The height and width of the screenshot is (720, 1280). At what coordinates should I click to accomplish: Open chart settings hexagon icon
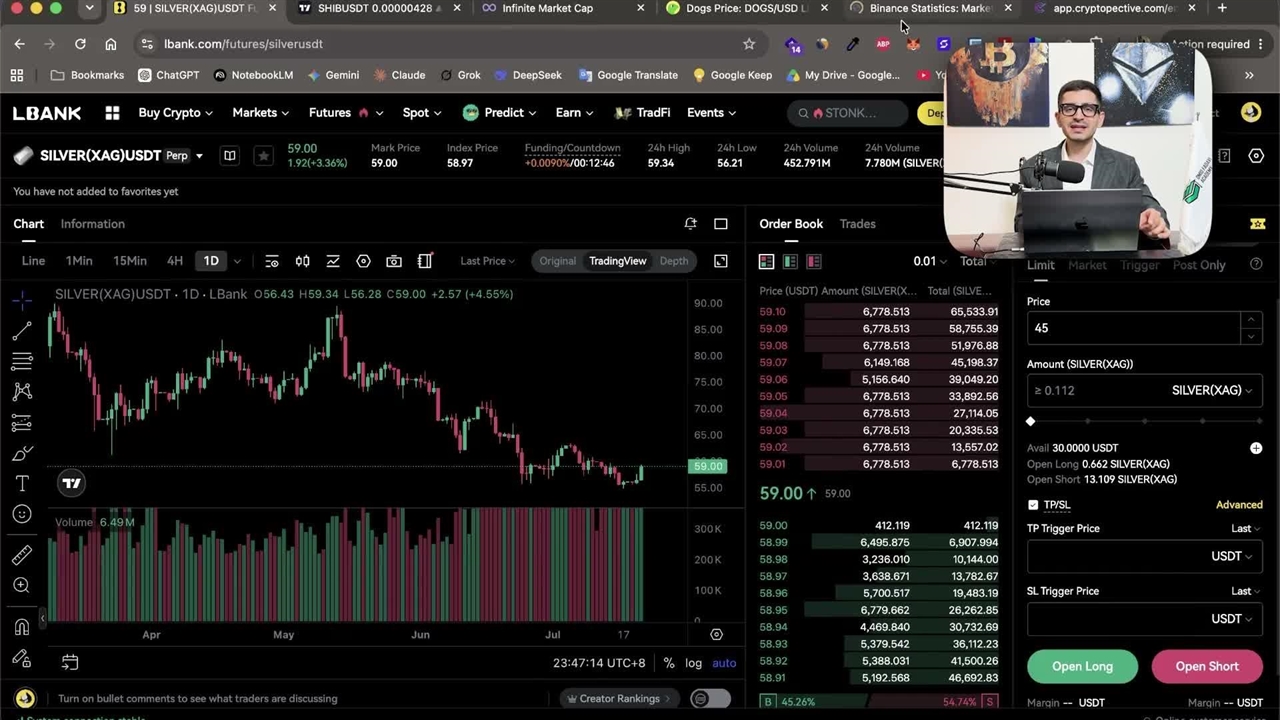pos(363,261)
